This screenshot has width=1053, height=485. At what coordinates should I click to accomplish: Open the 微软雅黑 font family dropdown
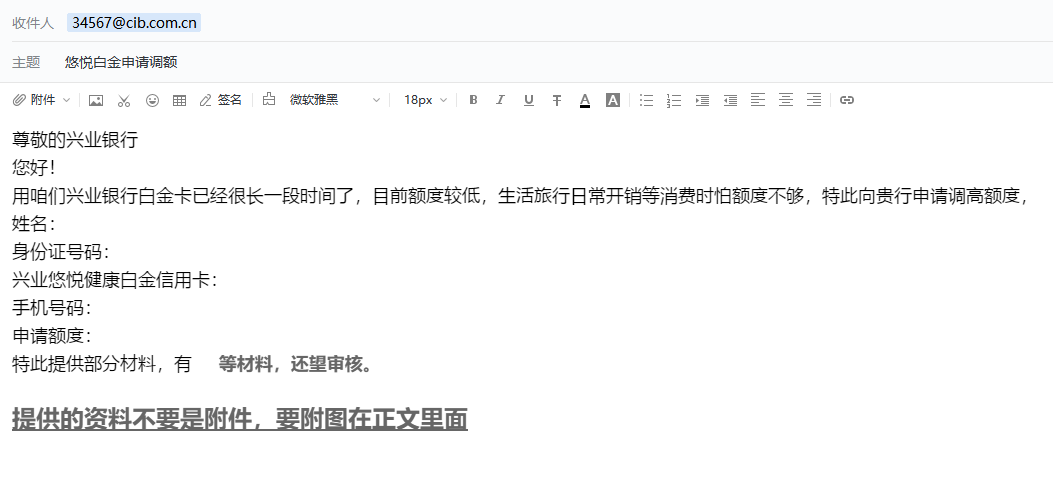[x=335, y=100]
